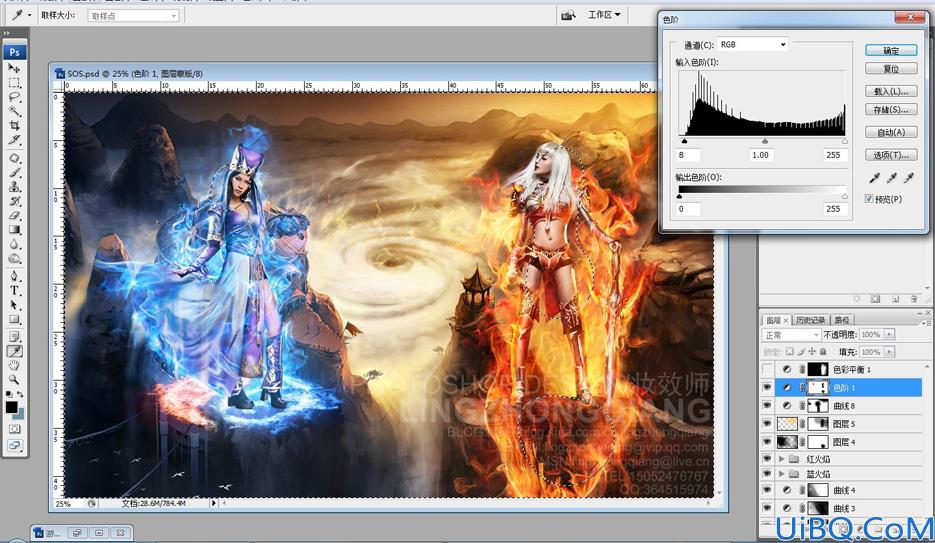Image resolution: width=935 pixels, height=543 pixels.
Task: Hide the 图层 5 layer
Action: click(767, 424)
